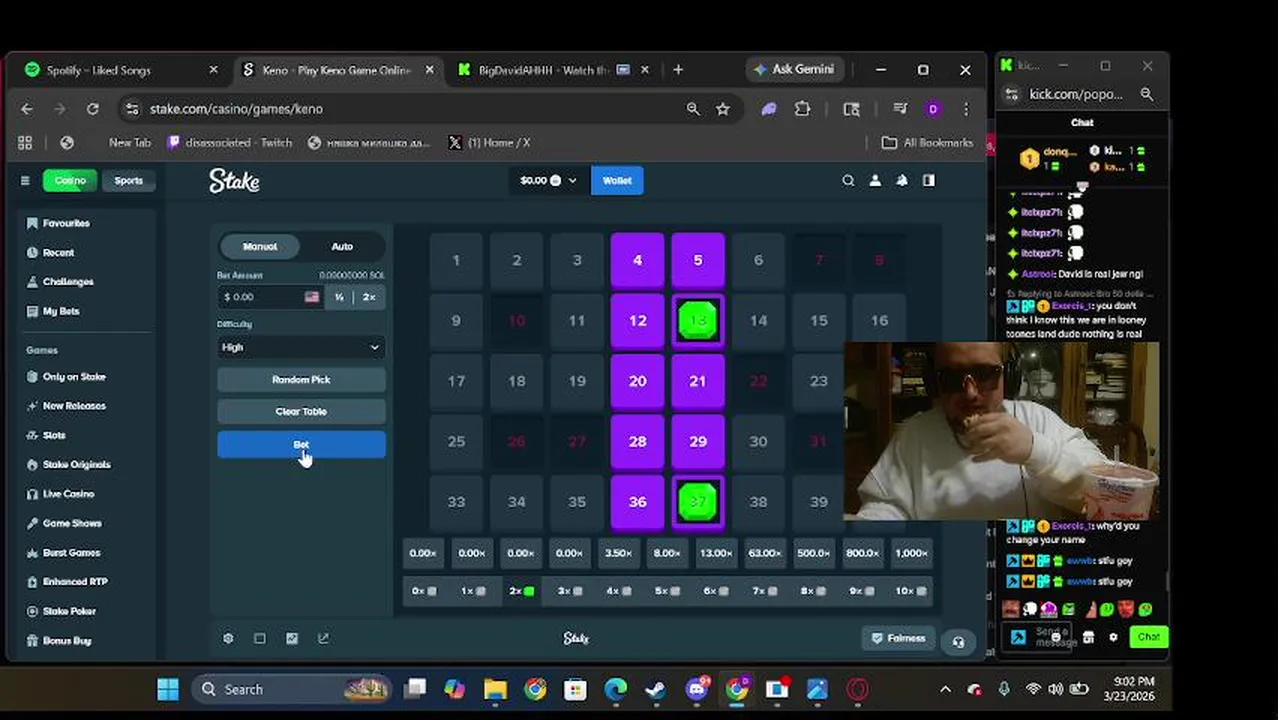
Task: Expand the $0.00 balance dropdown
Action: [x=548, y=181]
